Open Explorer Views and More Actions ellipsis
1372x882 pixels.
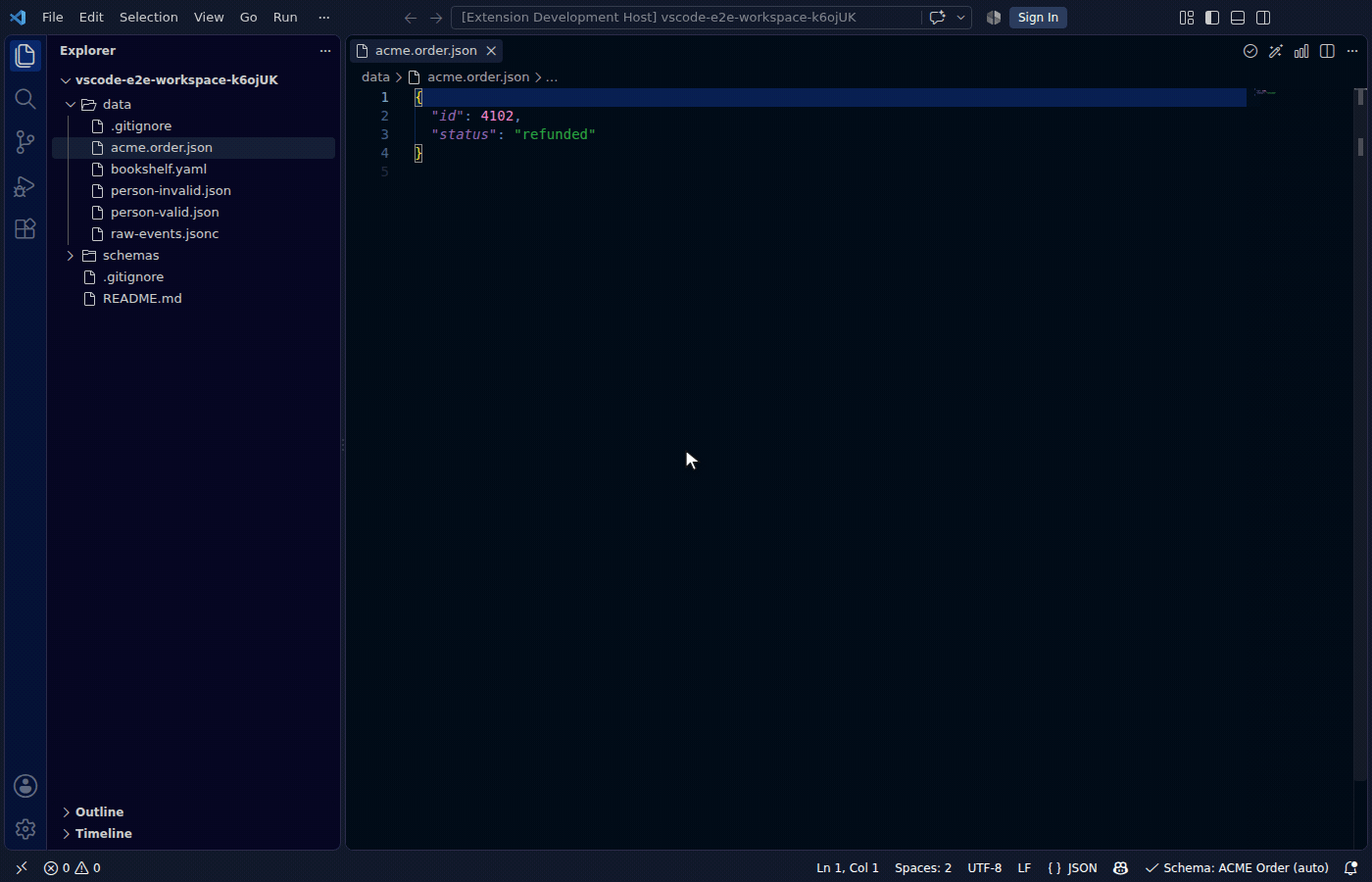coord(325,51)
